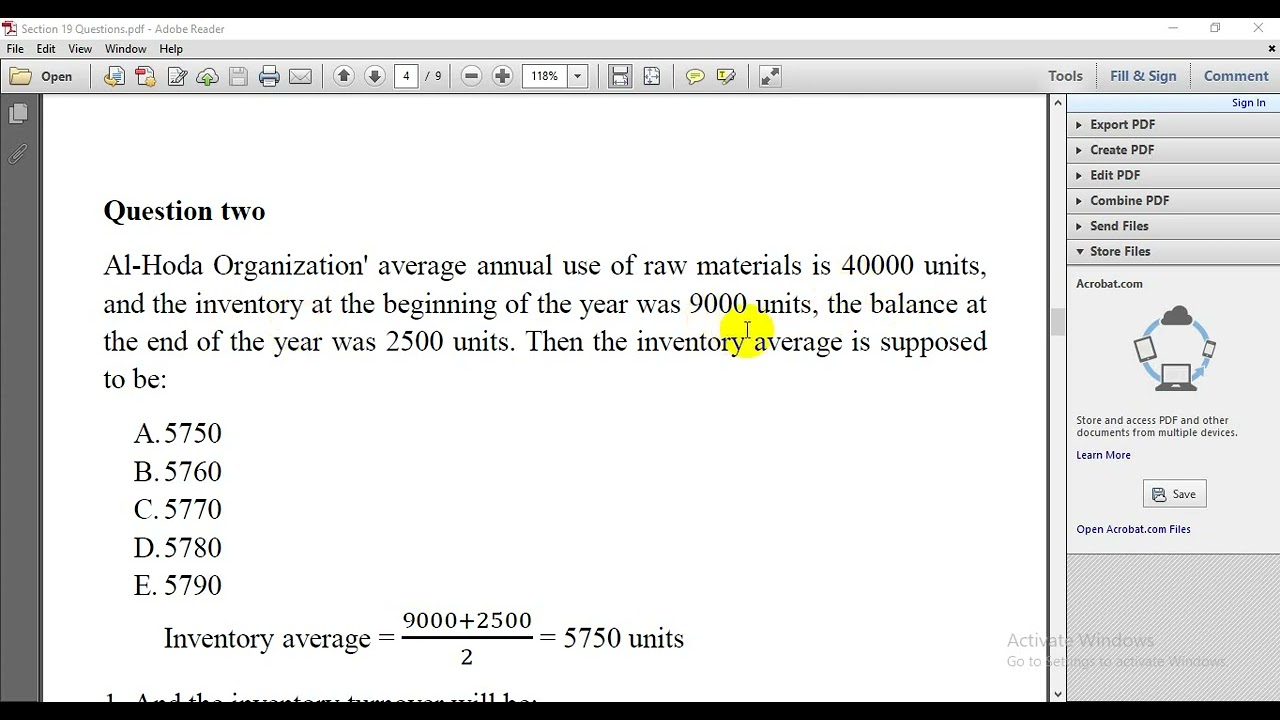Image resolution: width=1280 pixels, height=720 pixels.
Task: Click the fit-width scrolling mode icon
Action: point(620,76)
